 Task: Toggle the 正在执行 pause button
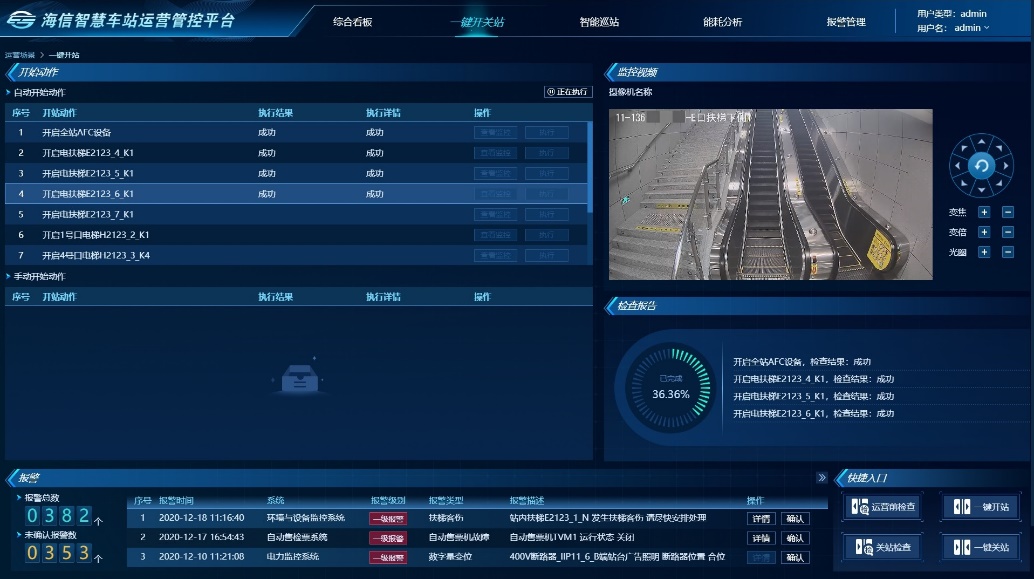click(568, 92)
